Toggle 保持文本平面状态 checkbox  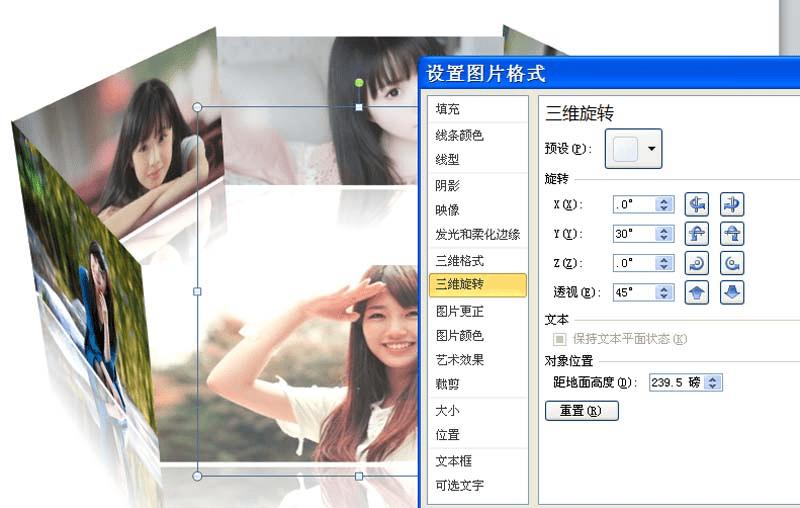point(560,339)
